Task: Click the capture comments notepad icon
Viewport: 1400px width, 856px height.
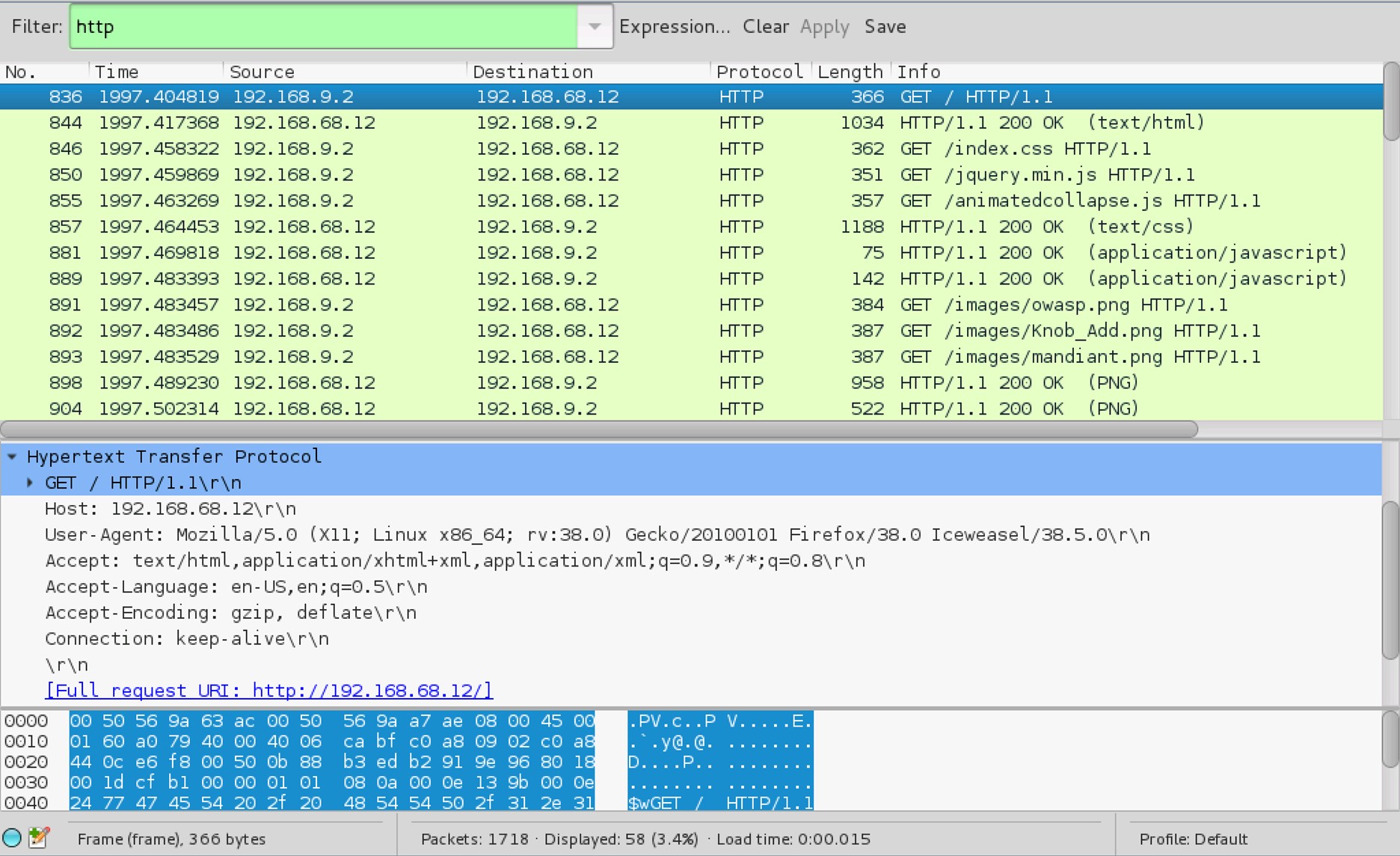Action: (x=39, y=838)
